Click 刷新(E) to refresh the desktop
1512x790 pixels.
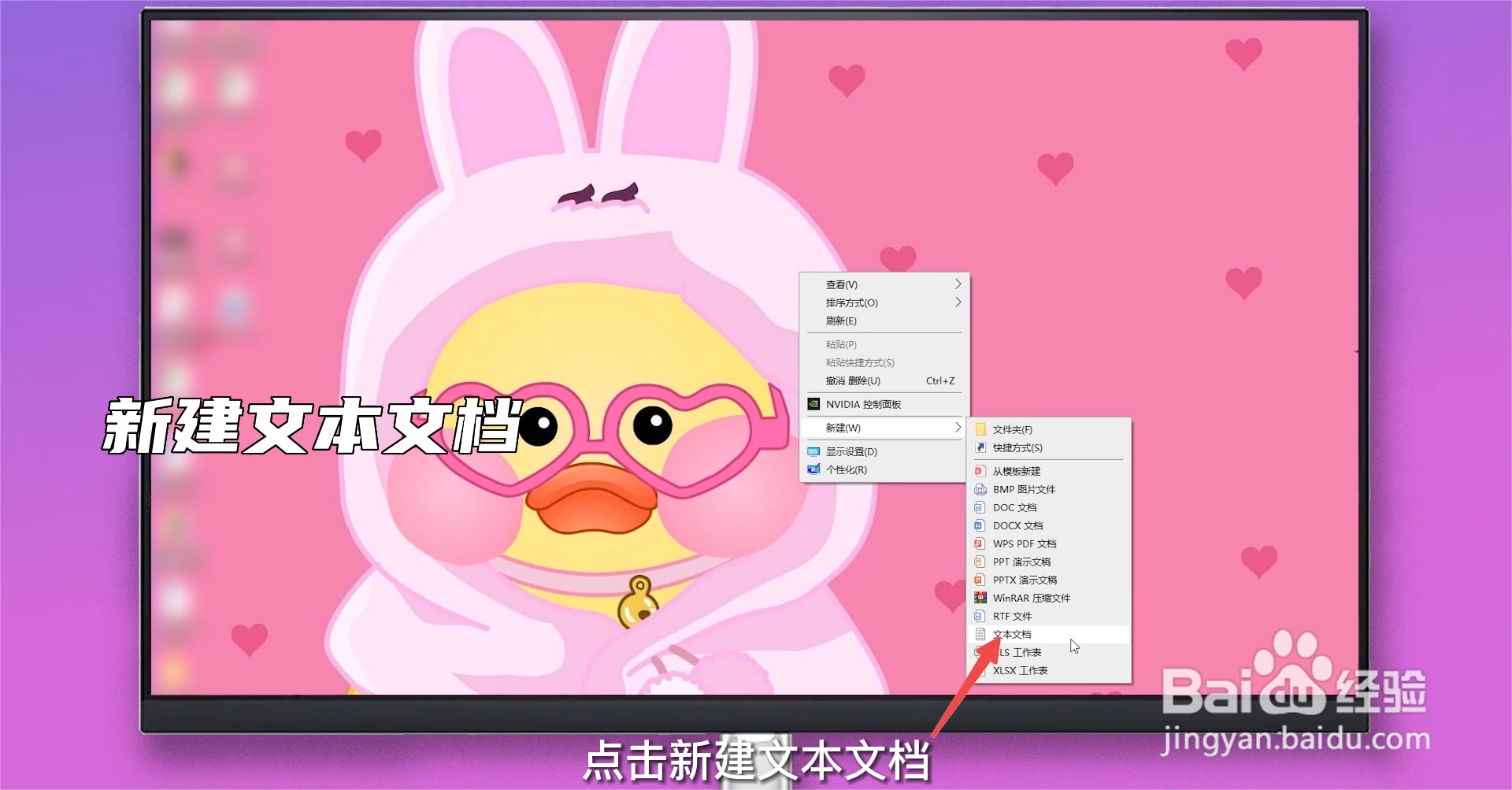pyautogui.click(x=884, y=321)
